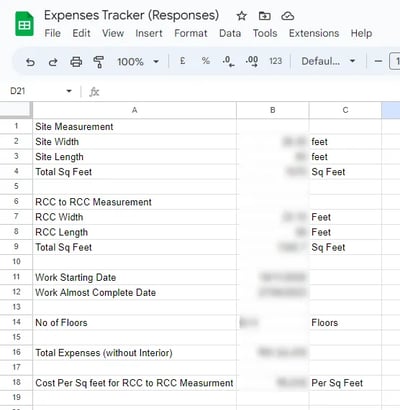Open the Tools menu
Screen dimensions: 400x410
coord(265,33)
